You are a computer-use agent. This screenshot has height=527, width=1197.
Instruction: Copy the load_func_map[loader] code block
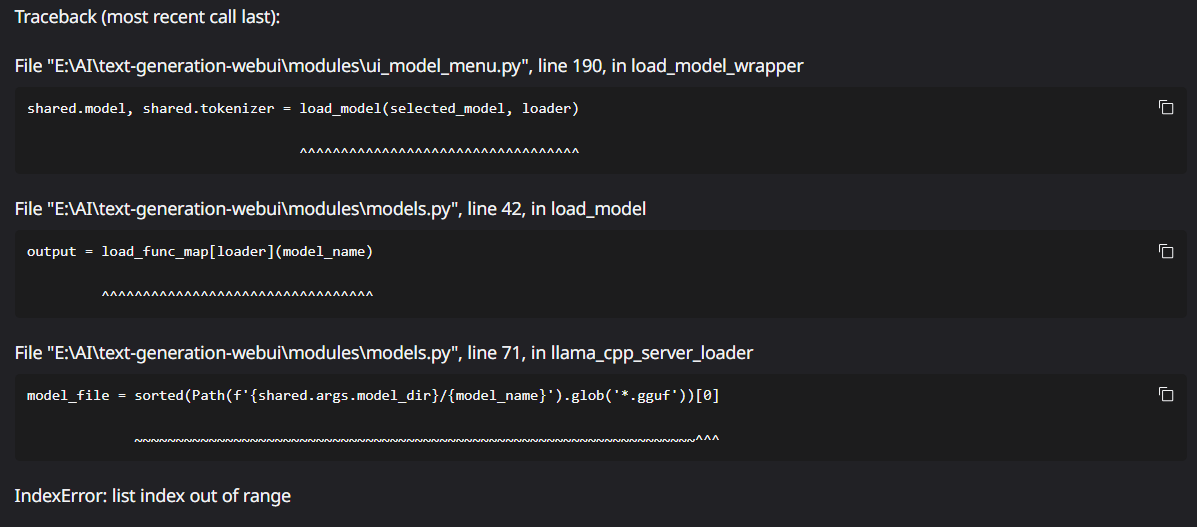(x=1166, y=251)
